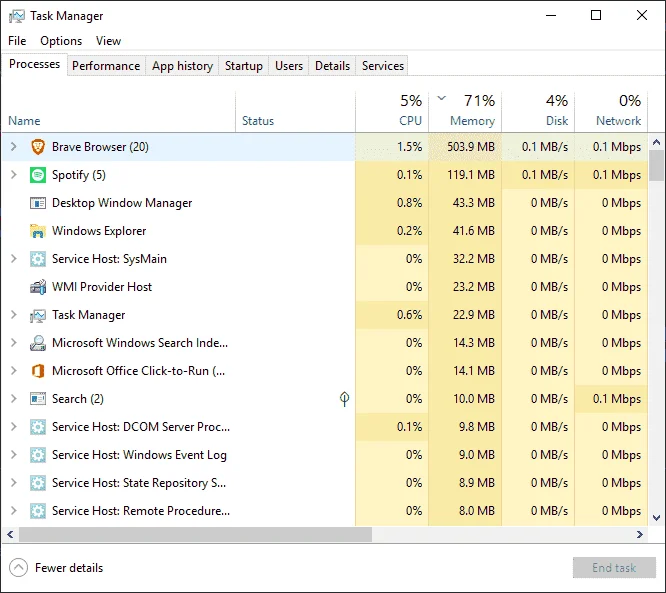The image size is (666, 593).
Task: Click the vertical scrollbar up arrow
Action: pos(656,142)
